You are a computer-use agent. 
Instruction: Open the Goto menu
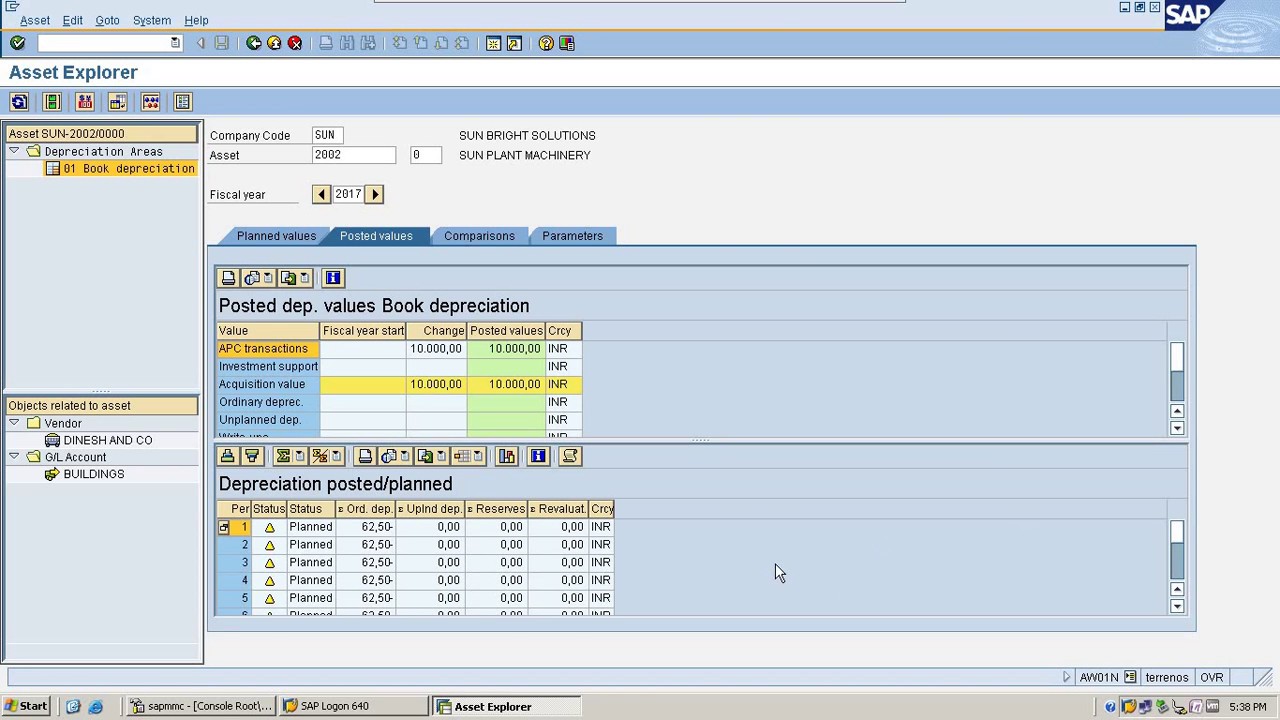tap(107, 20)
